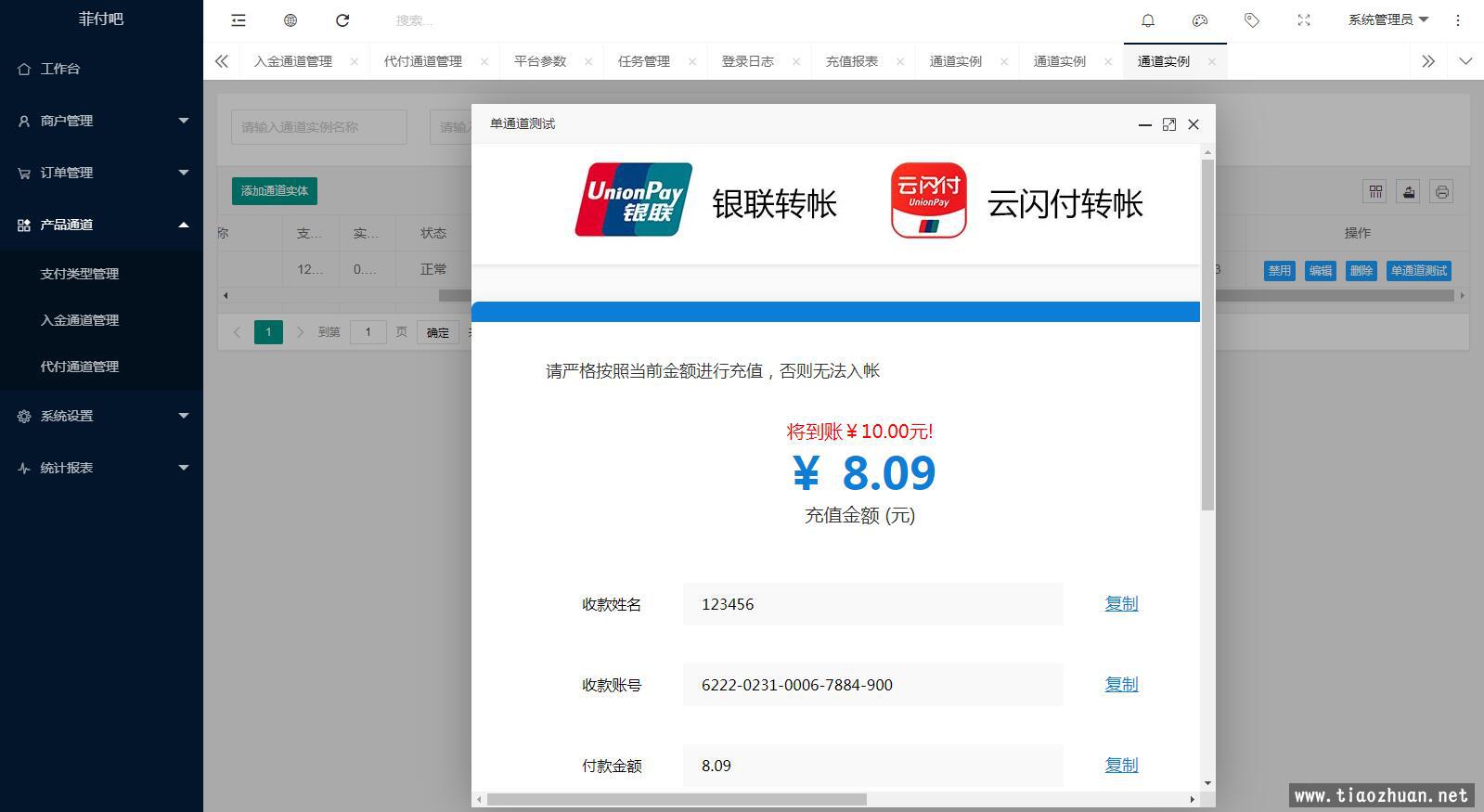Click the 单通道测试 row button
The width and height of the screenshot is (1484, 812).
pos(1419,271)
